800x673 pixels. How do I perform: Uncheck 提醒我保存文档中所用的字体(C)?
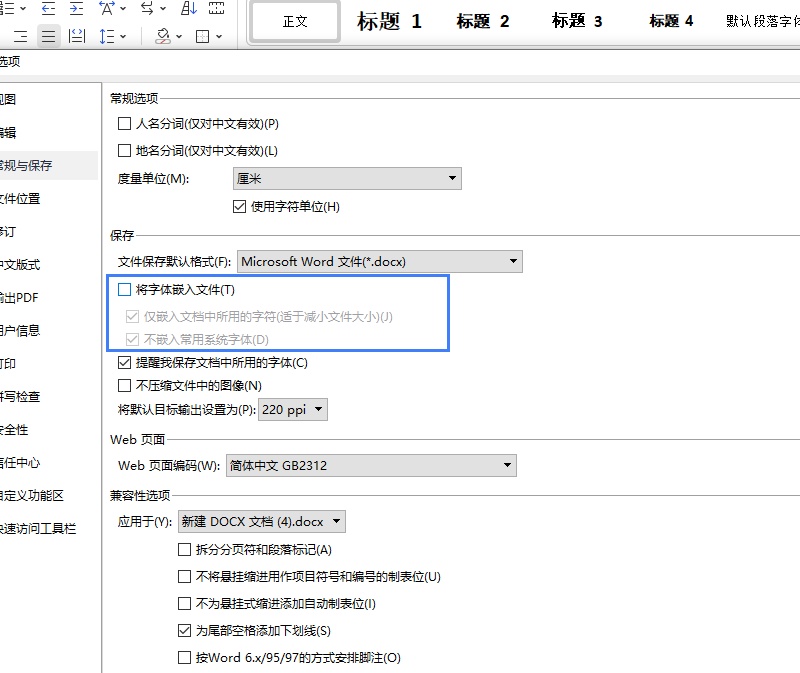124,363
